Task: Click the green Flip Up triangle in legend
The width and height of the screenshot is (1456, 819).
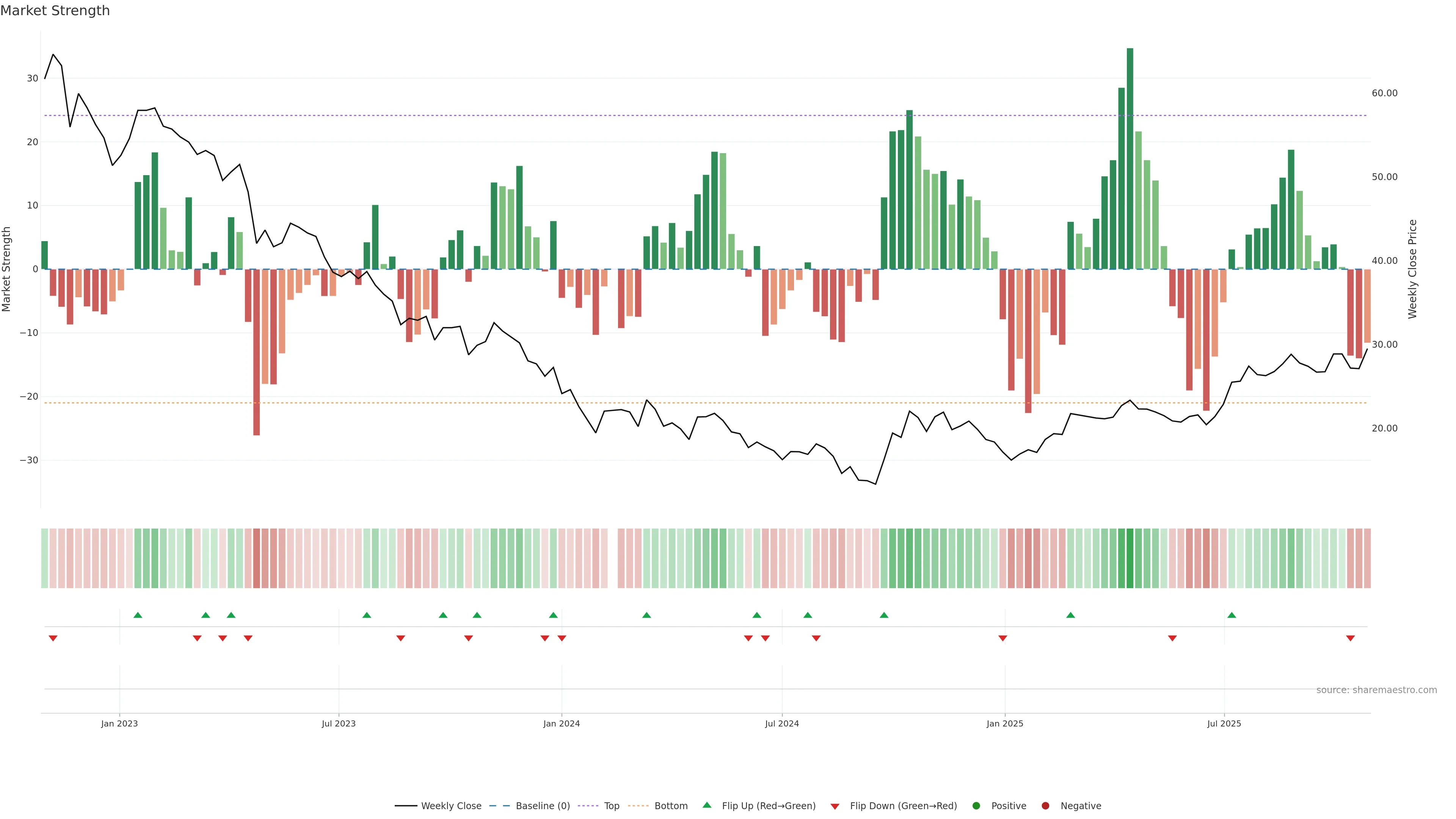Action: point(706,805)
